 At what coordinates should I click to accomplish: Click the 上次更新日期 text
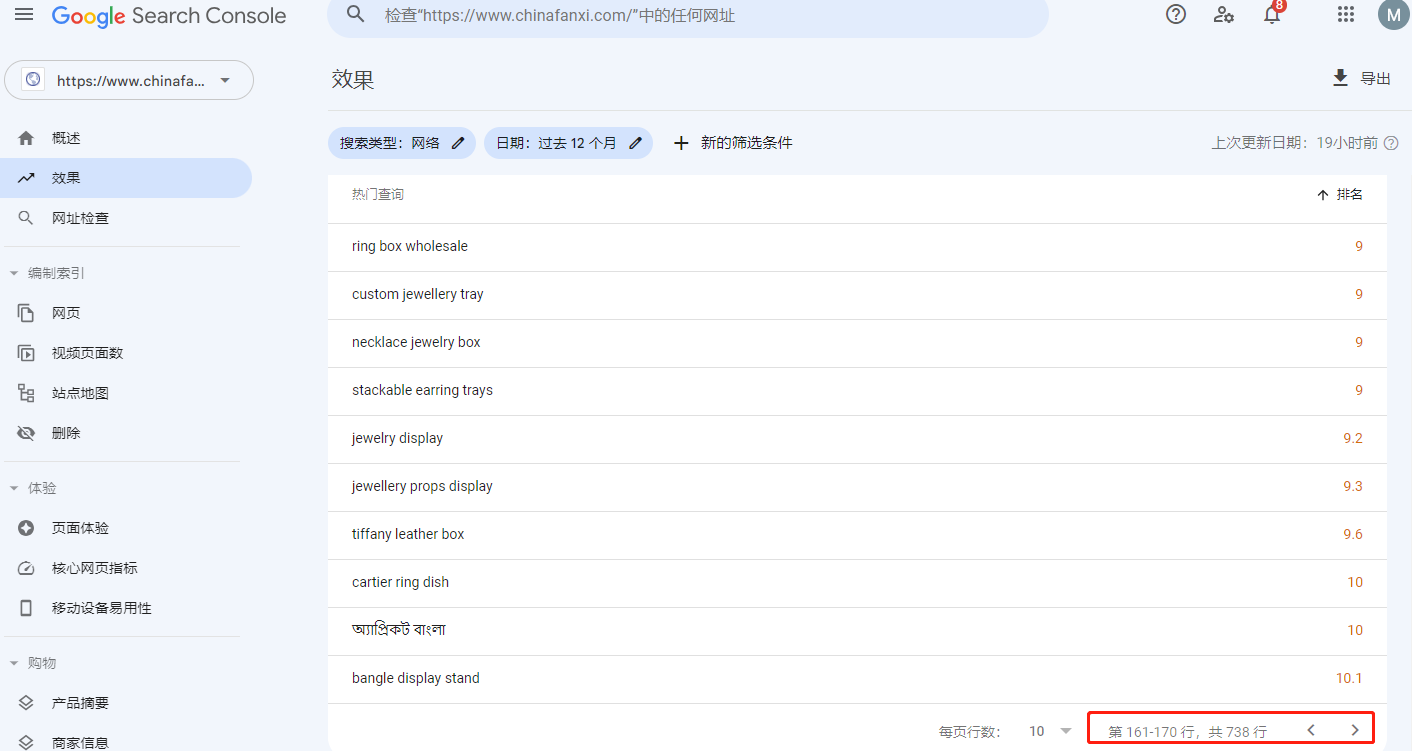click(x=1294, y=143)
